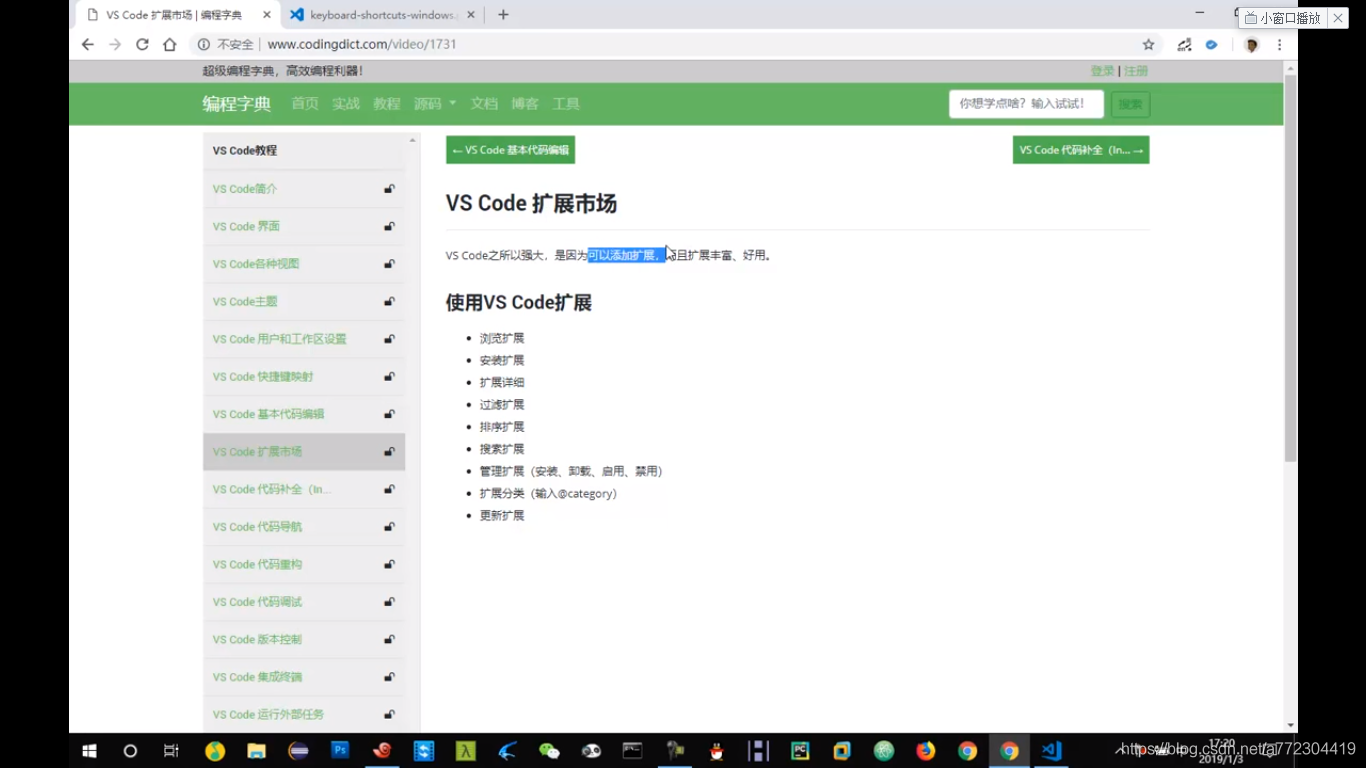This screenshot has width=1366, height=768.
Task: Close the 小窗口播放 overlay
Action: (x=1338, y=18)
